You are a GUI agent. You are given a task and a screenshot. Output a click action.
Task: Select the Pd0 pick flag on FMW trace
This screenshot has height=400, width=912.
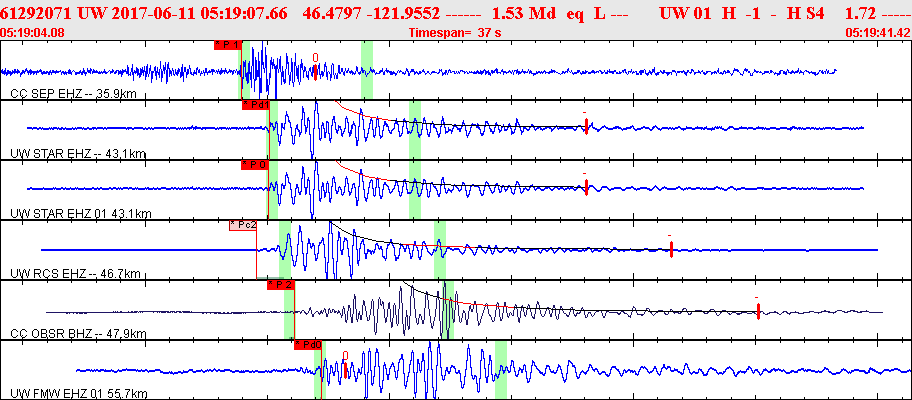pos(308,345)
